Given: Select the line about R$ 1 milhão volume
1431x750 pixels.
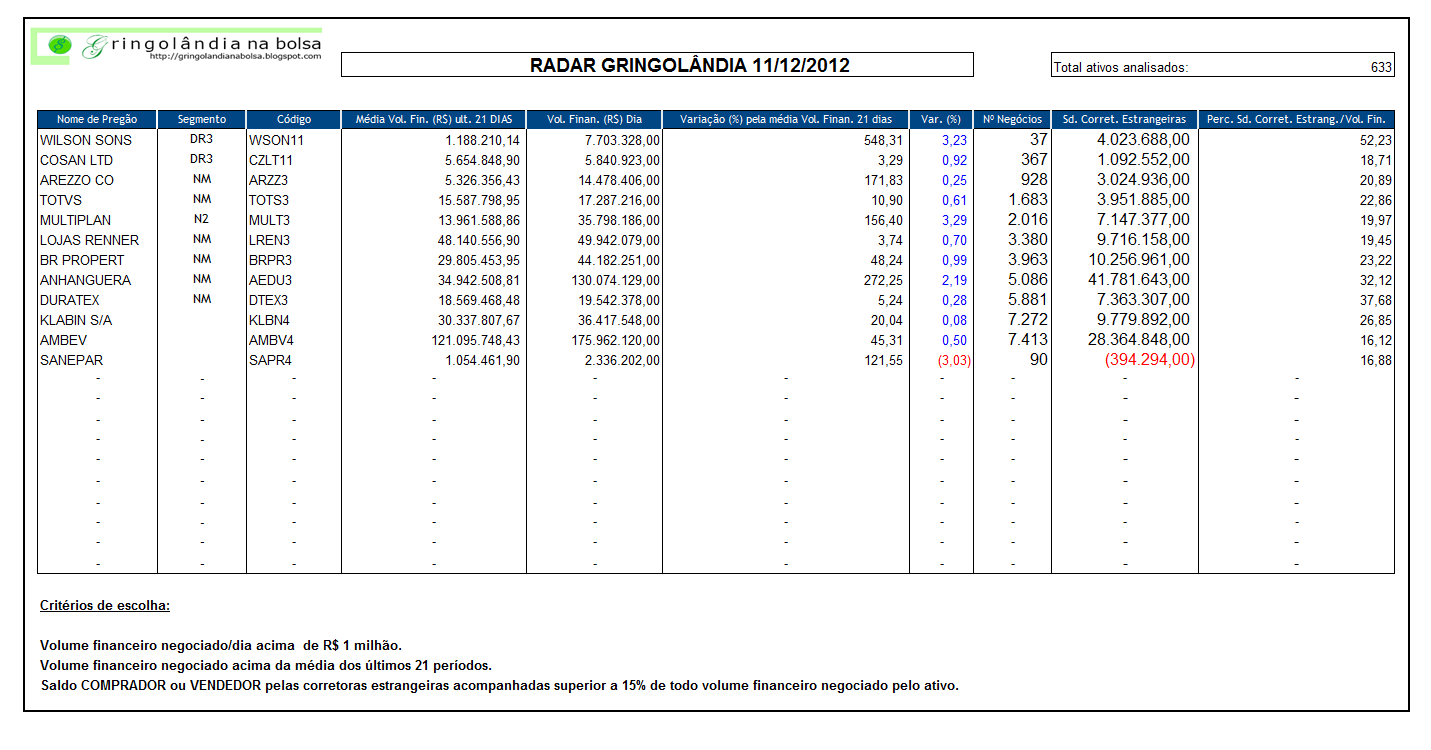Looking at the screenshot, I should (x=221, y=645).
